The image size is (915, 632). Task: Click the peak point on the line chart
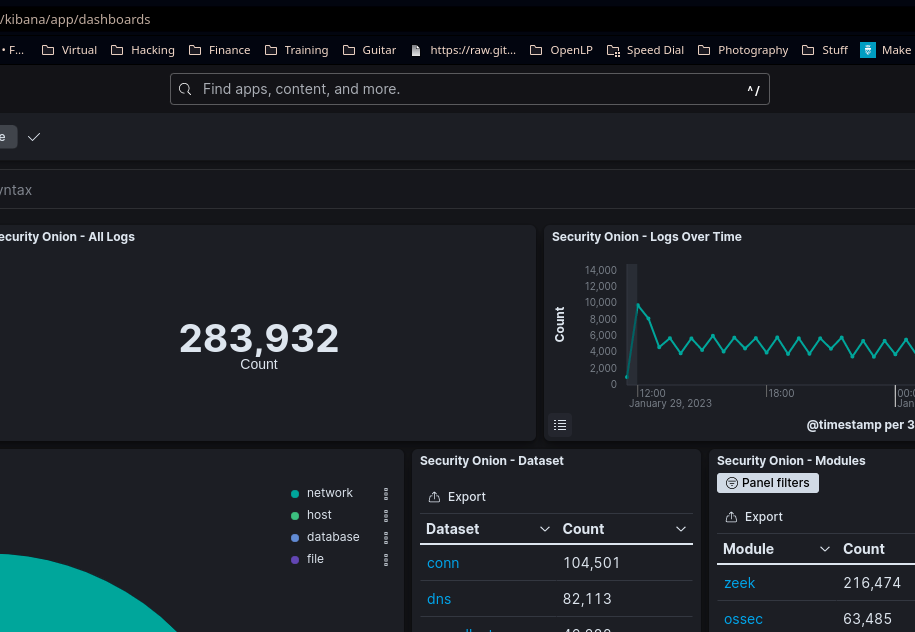click(638, 305)
